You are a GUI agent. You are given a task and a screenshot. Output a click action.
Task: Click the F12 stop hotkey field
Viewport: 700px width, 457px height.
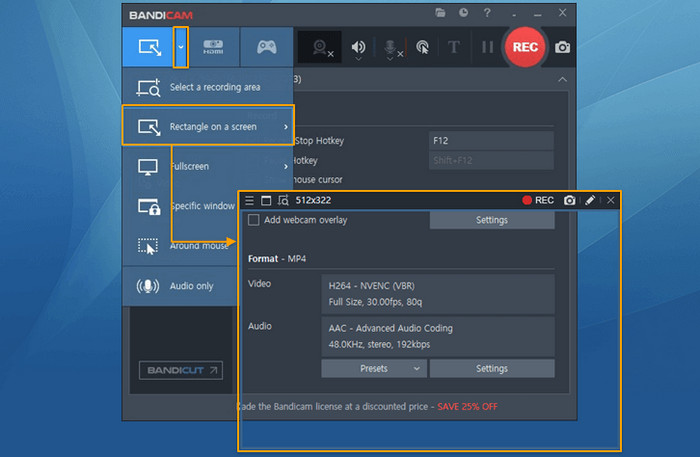click(490, 140)
